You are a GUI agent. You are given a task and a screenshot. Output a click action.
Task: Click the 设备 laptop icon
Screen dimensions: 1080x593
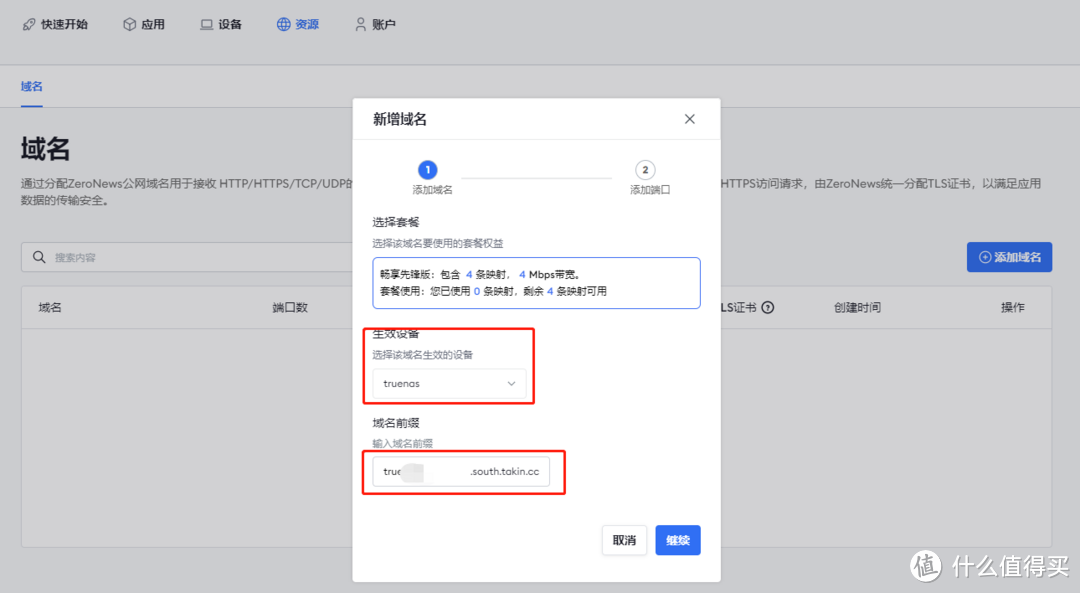206,23
